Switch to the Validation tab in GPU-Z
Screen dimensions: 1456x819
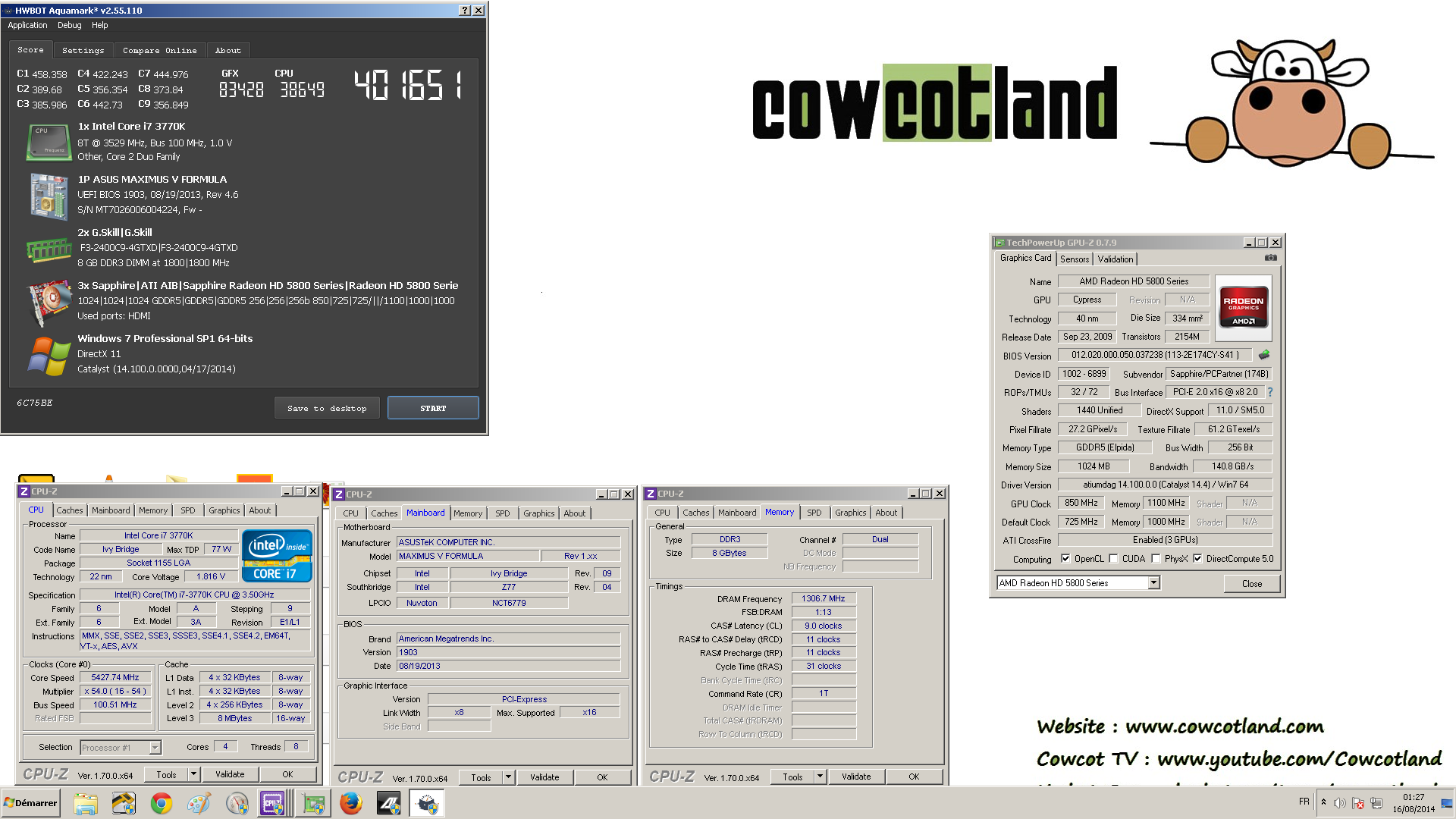(1115, 259)
